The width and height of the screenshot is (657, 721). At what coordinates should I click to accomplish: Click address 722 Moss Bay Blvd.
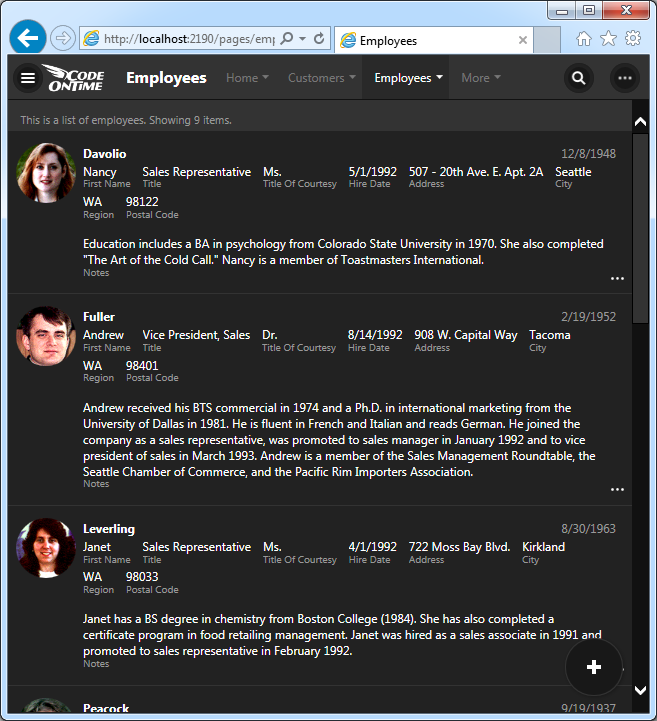click(x=459, y=547)
